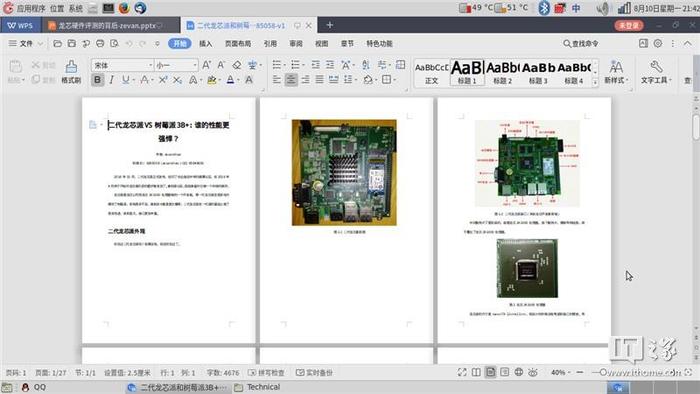
Task: Open the zoom percentage 40% dropdown
Action: tap(561, 372)
